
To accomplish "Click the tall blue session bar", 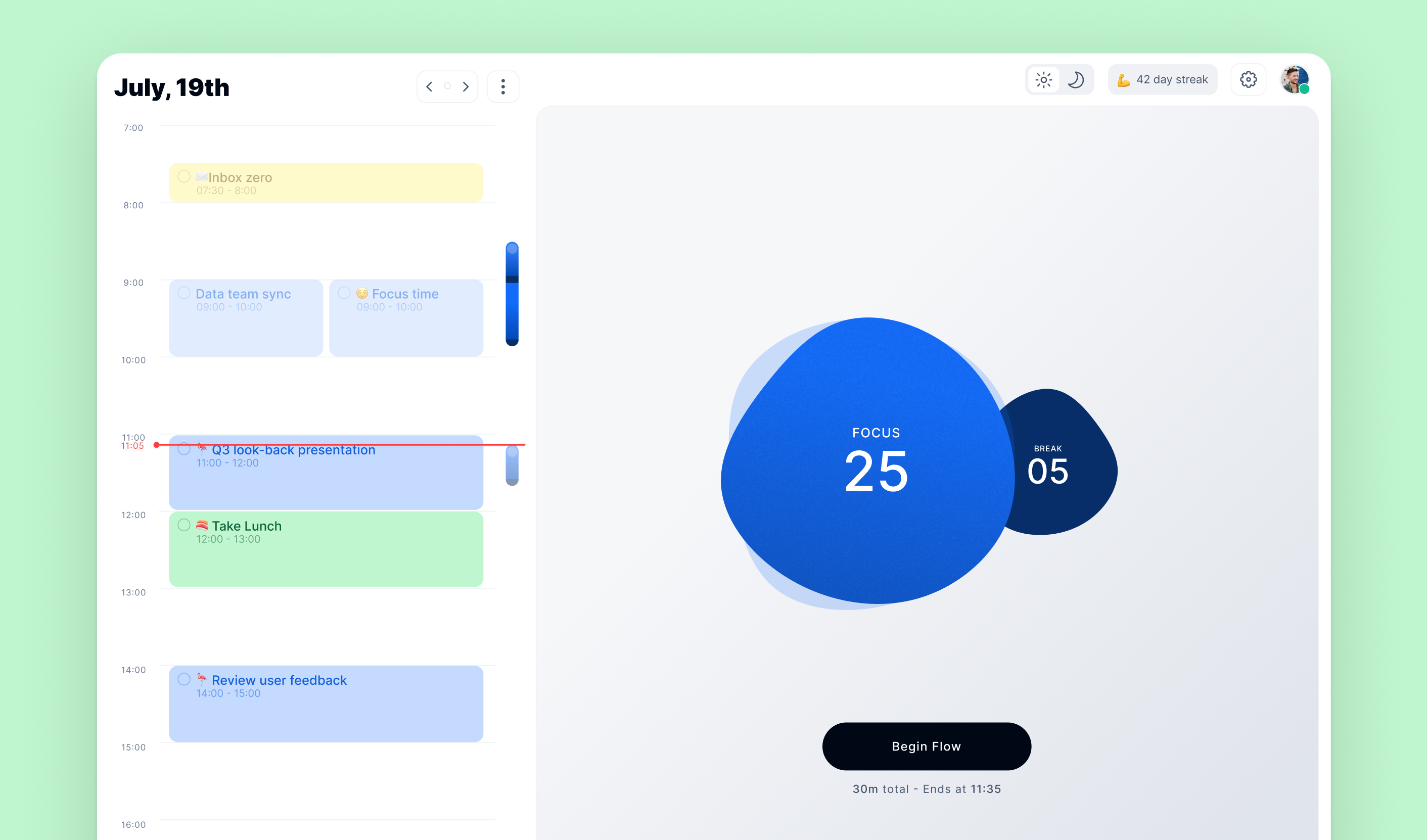I will (512, 294).
